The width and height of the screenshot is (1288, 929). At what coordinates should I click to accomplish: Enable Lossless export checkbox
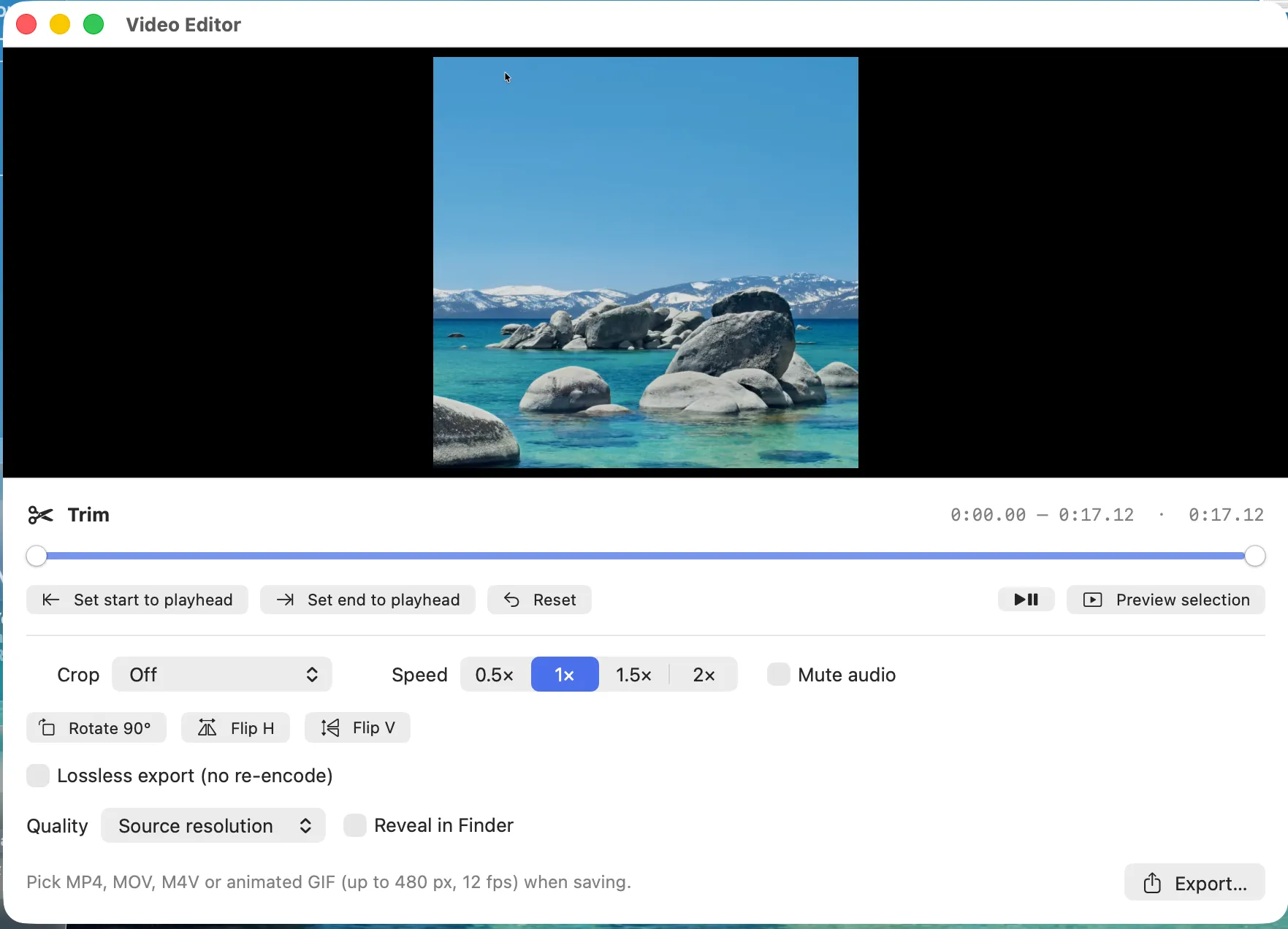pyautogui.click(x=38, y=776)
